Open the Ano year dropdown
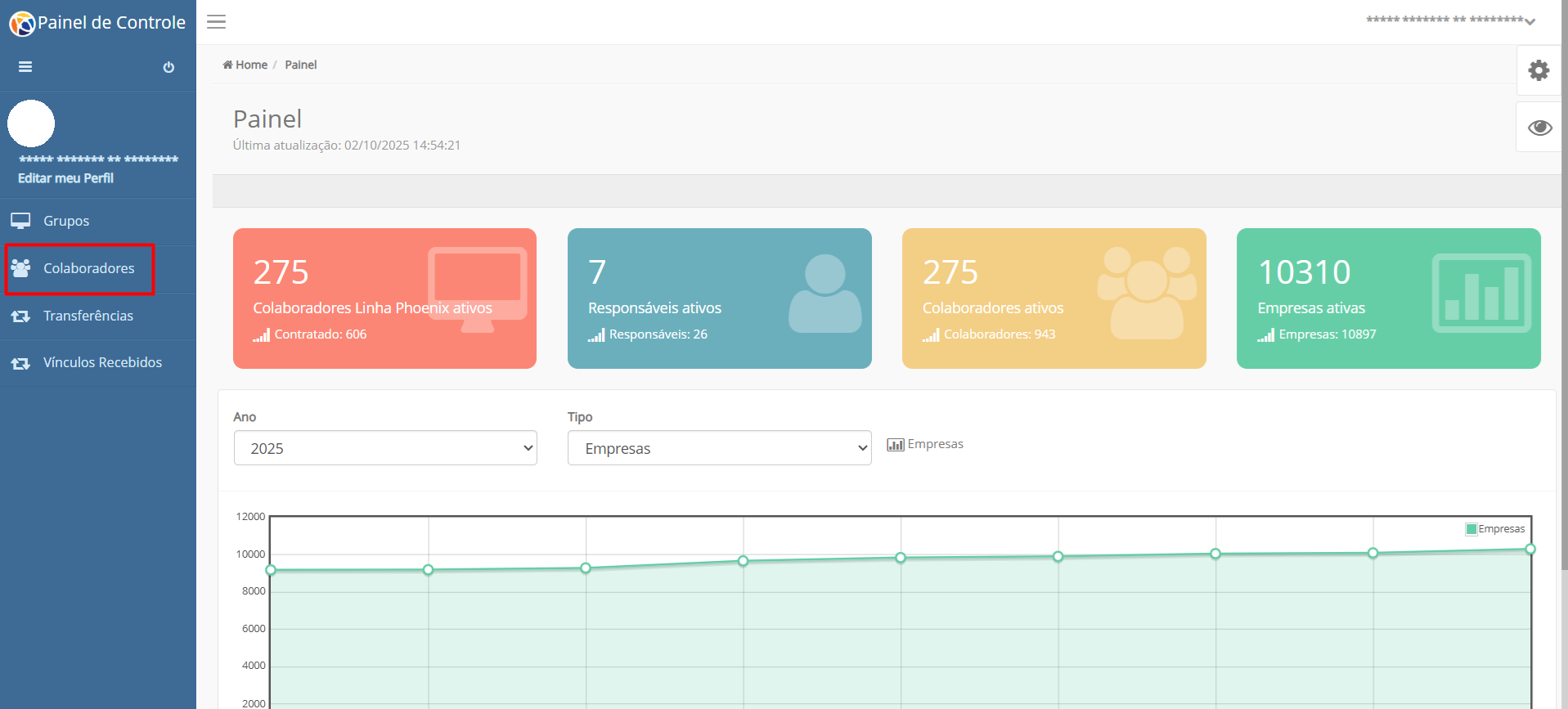The image size is (1568, 709). pos(385,448)
